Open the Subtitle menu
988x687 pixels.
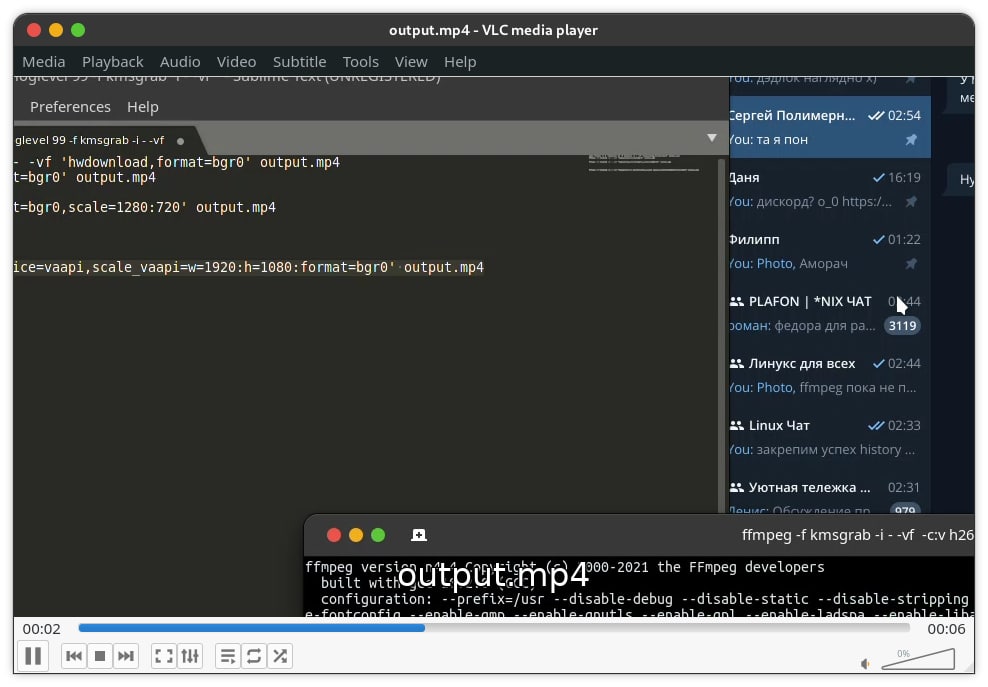(x=299, y=61)
